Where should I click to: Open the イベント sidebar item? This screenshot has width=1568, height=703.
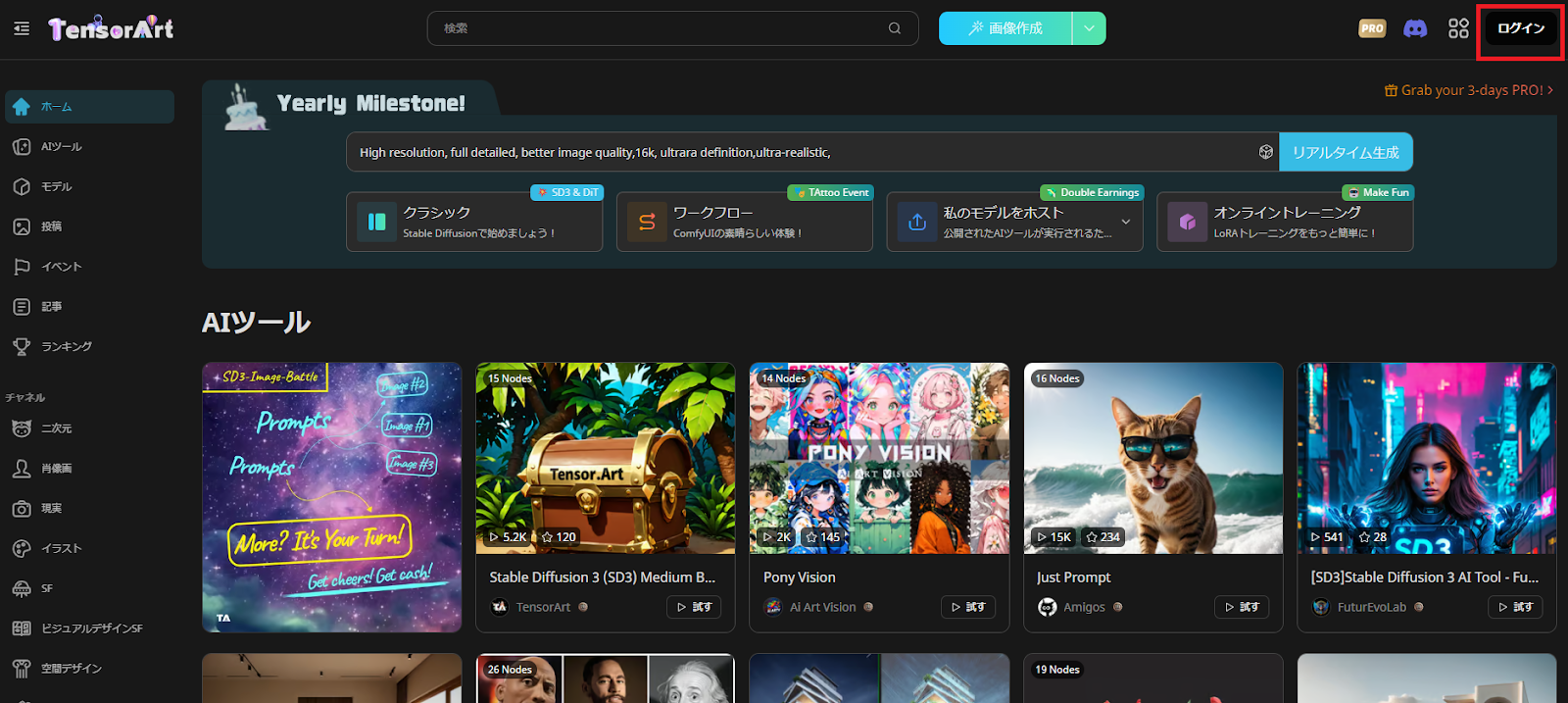point(89,267)
